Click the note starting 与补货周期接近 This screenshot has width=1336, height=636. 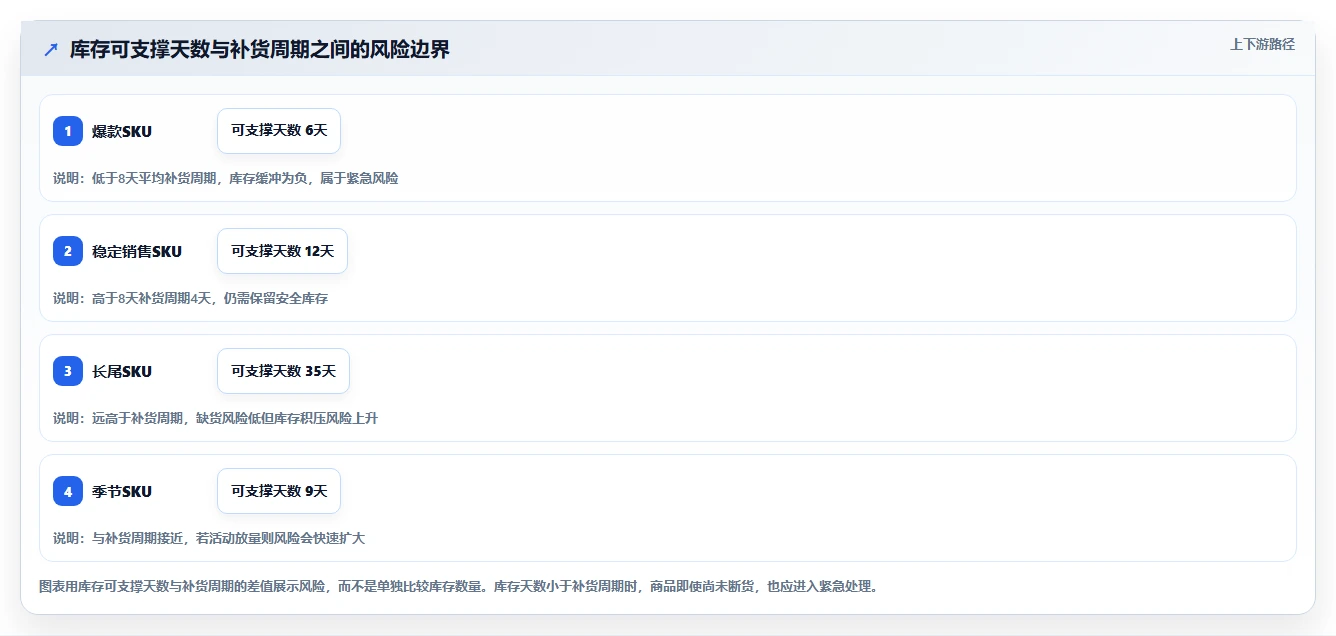(209, 538)
